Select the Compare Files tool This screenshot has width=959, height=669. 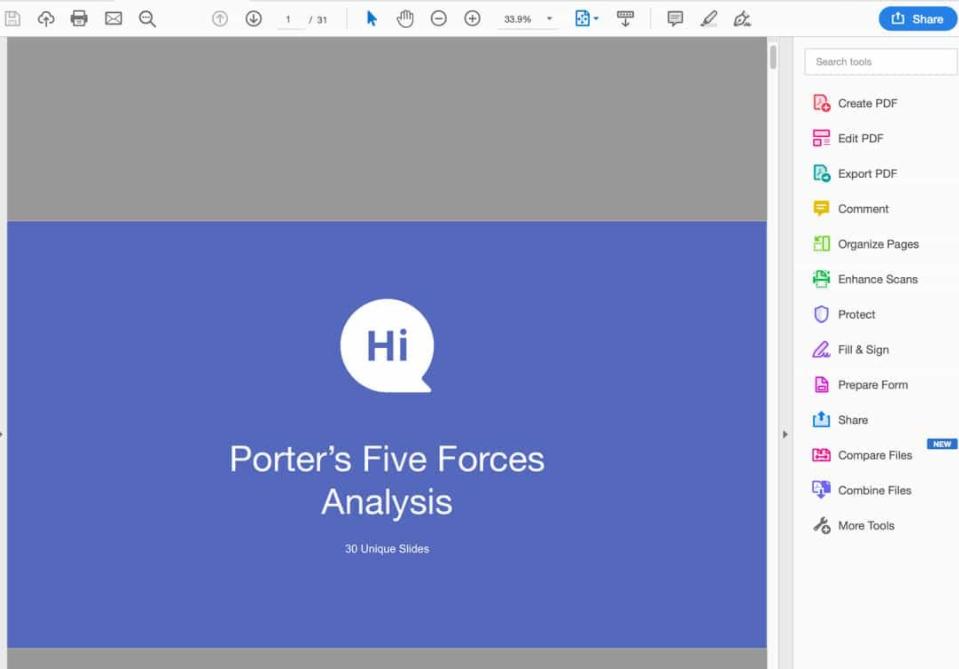pyautogui.click(x=874, y=455)
